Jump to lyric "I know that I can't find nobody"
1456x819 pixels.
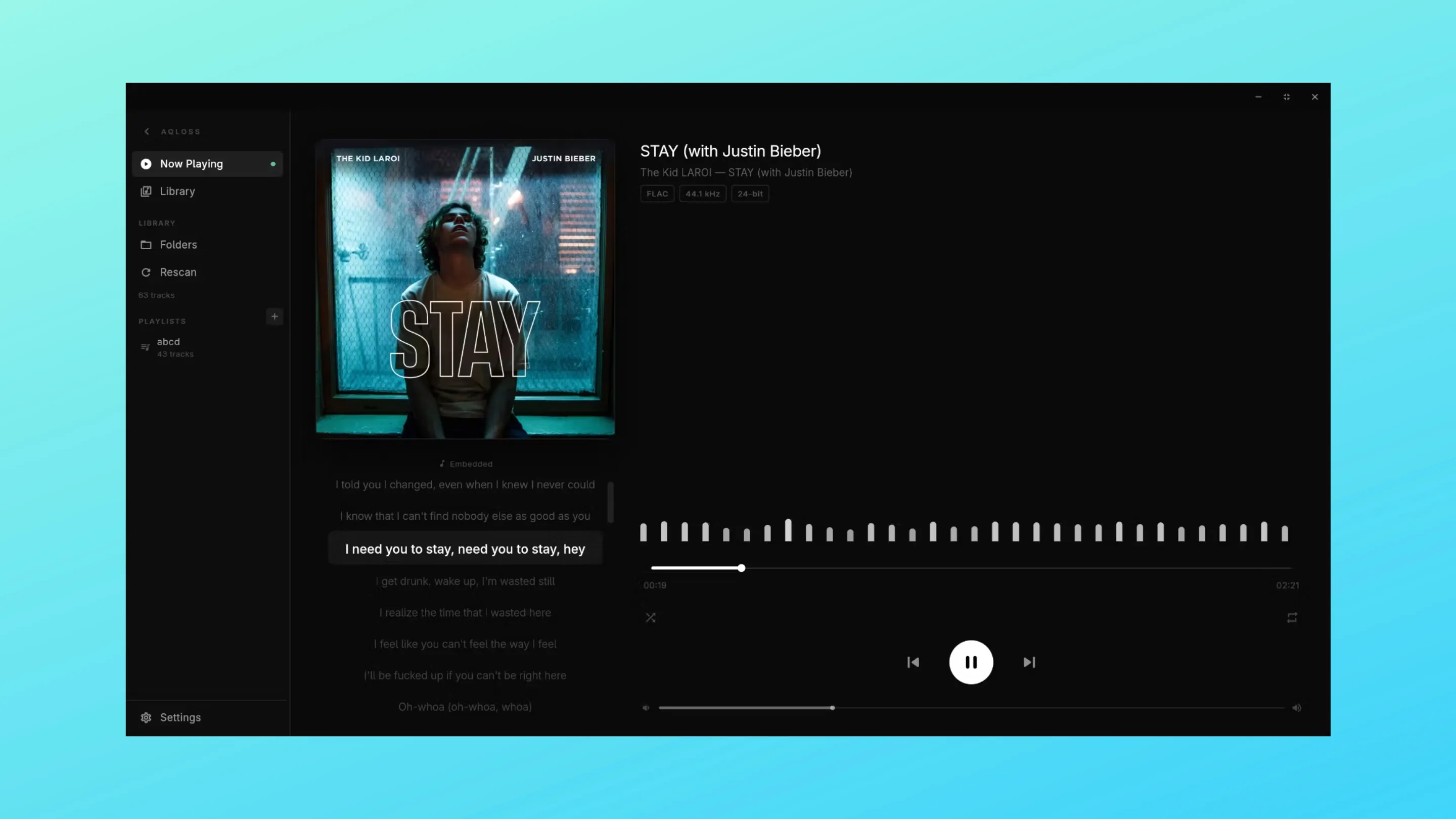465,516
